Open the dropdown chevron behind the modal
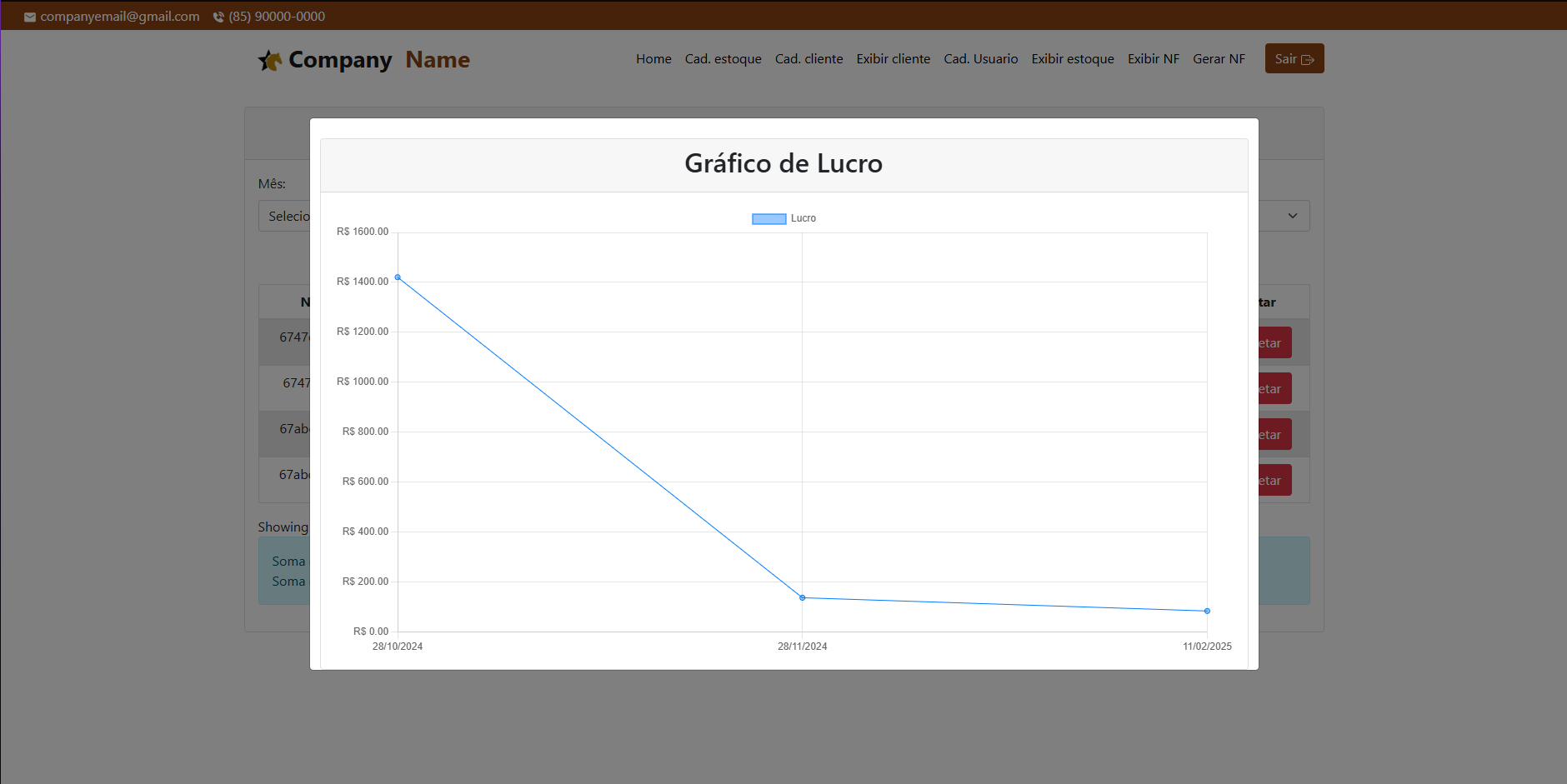Viewport: 1567px width, 784px height. pos(1293,216)
